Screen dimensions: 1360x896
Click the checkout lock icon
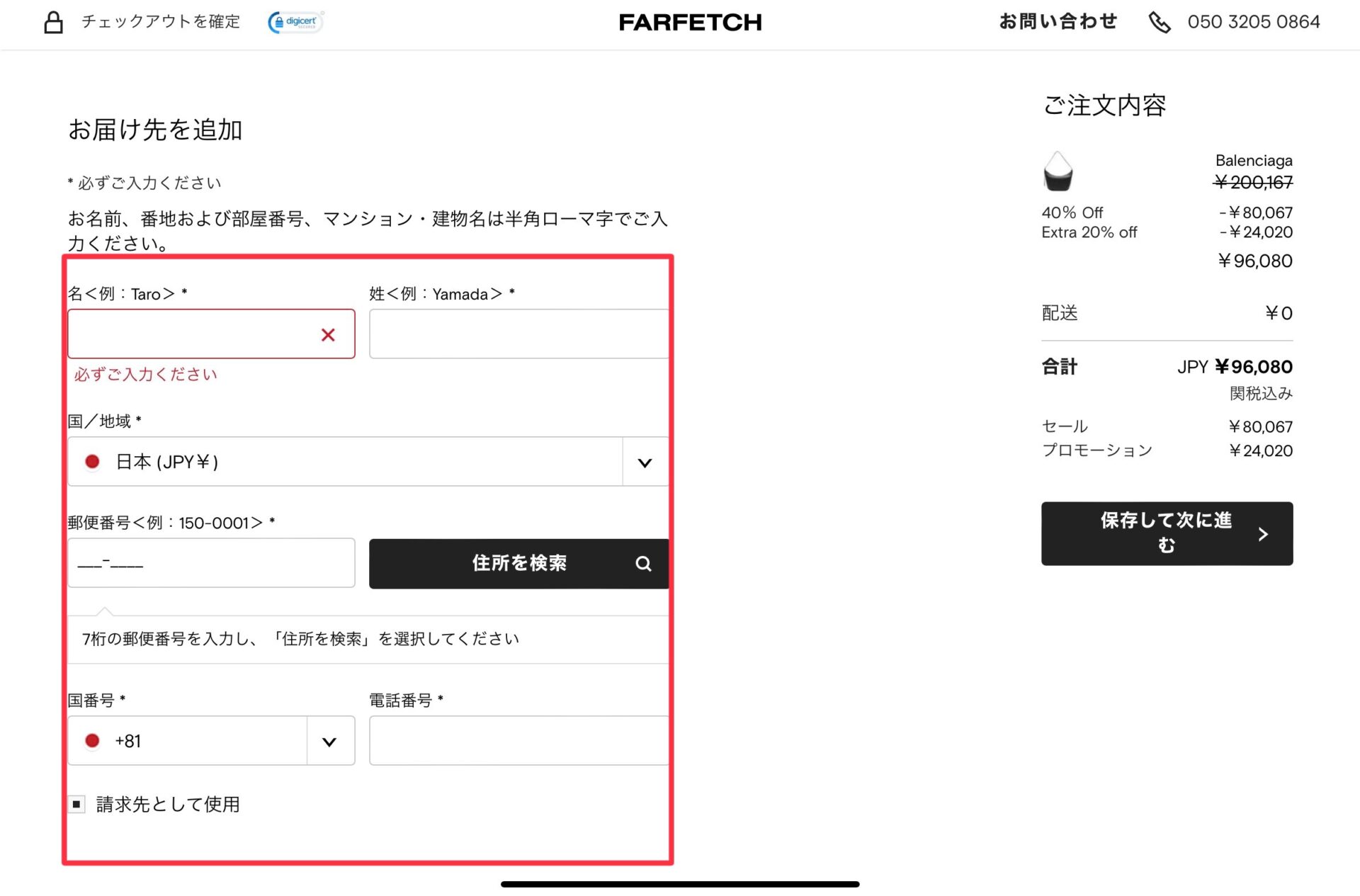53,22
